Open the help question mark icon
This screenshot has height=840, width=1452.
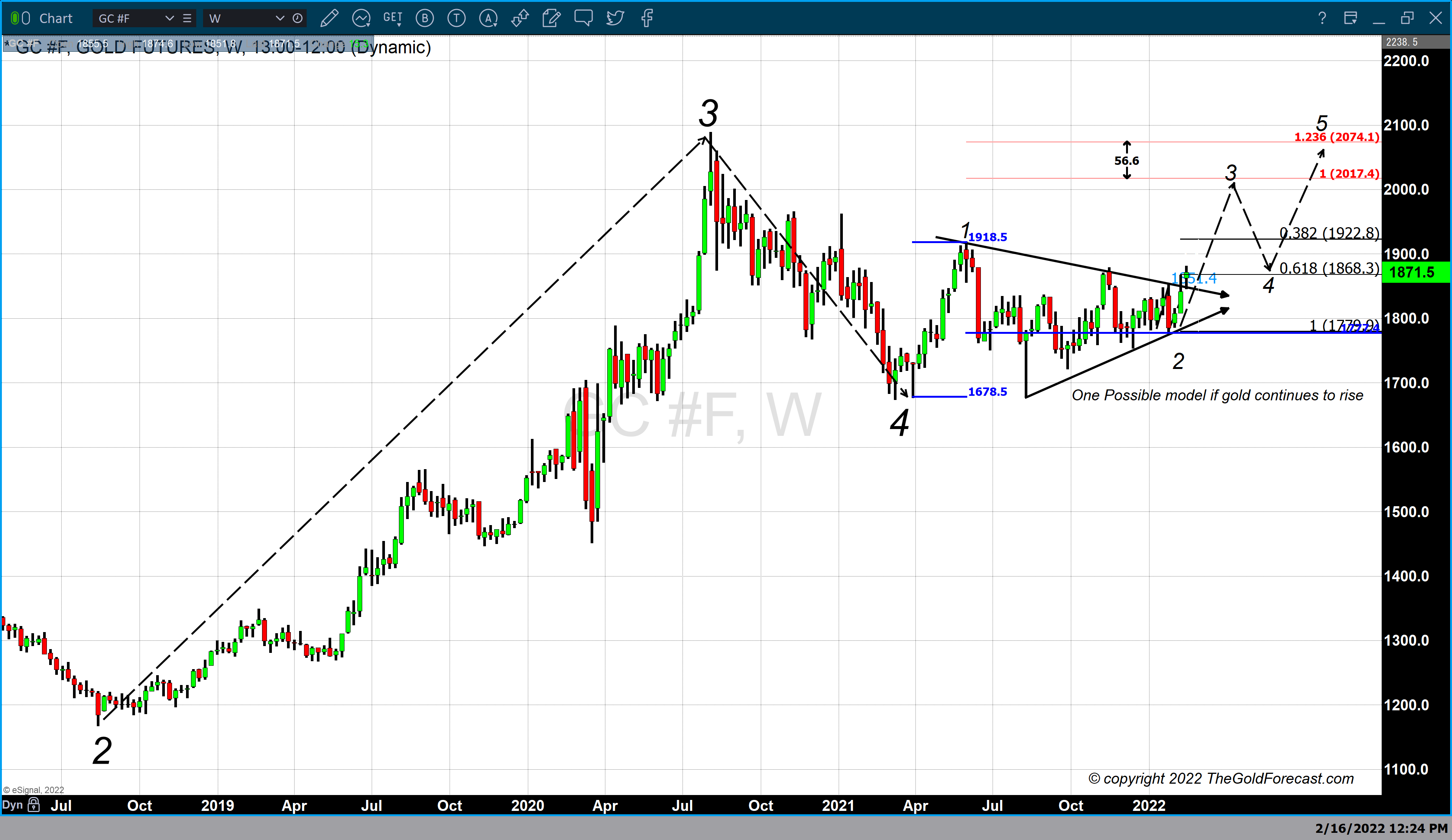click(1322, 19)
